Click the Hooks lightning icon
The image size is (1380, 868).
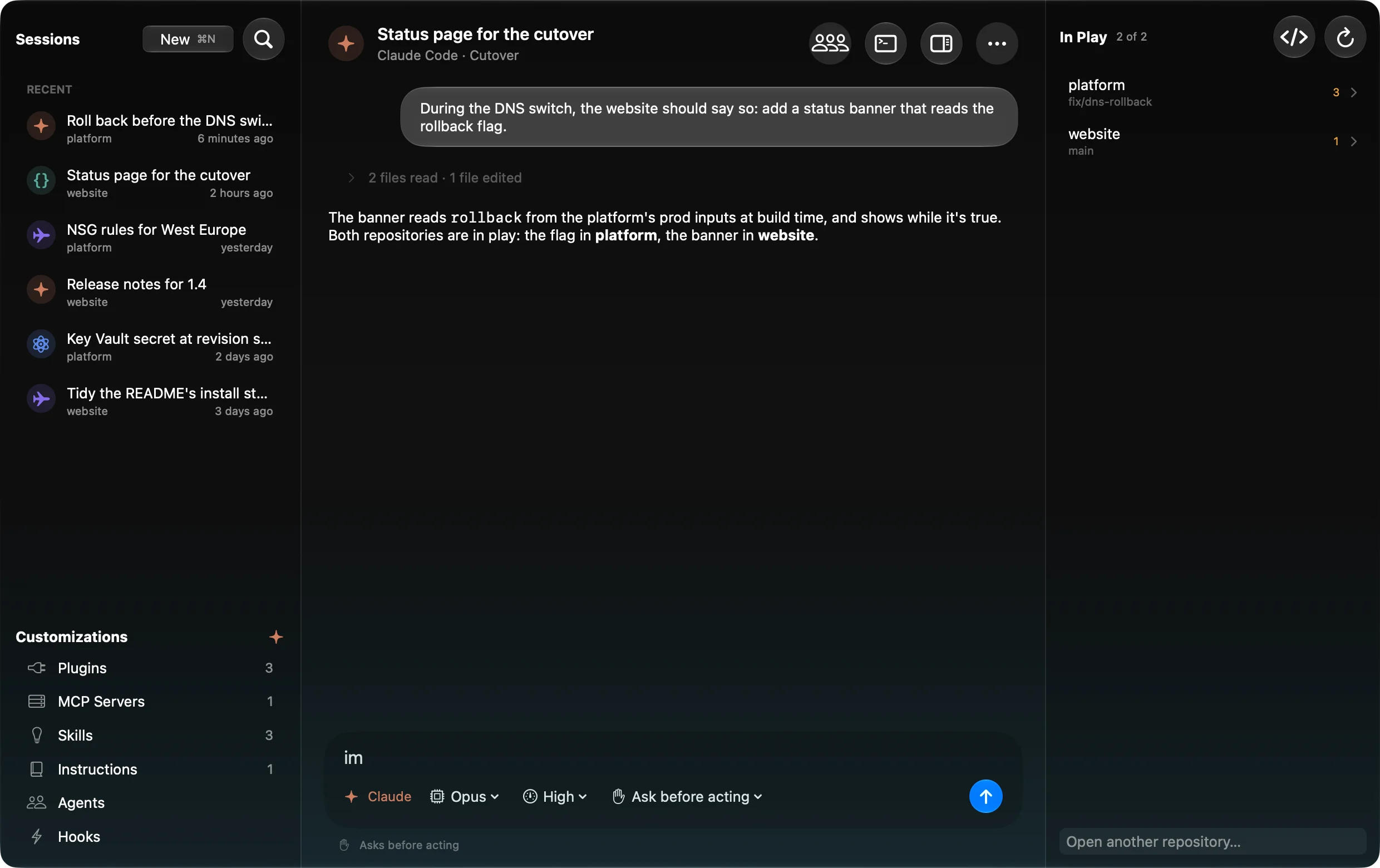[x=37, y=836]
